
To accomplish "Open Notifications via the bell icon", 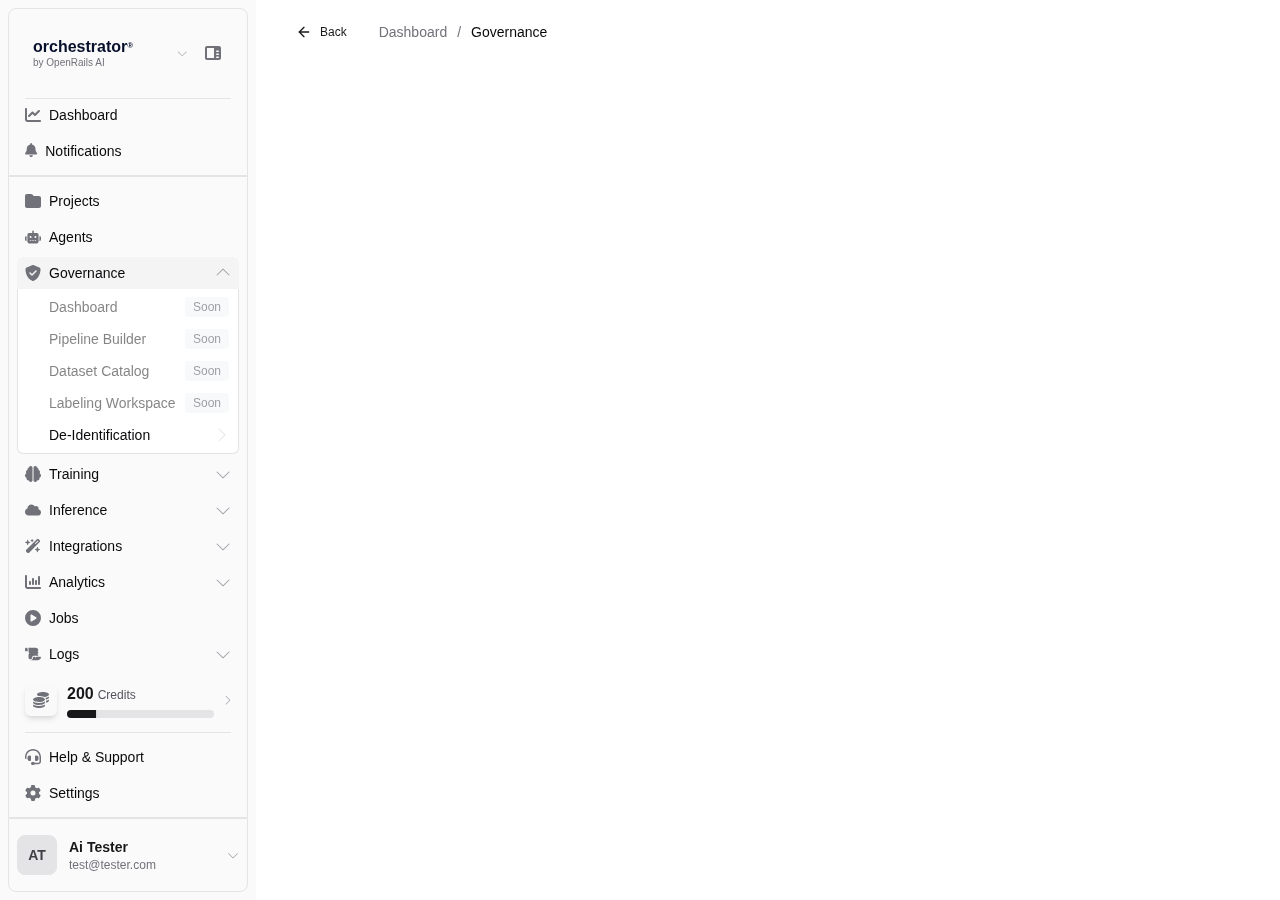I will pyautogui.click(x=31, y=151).
